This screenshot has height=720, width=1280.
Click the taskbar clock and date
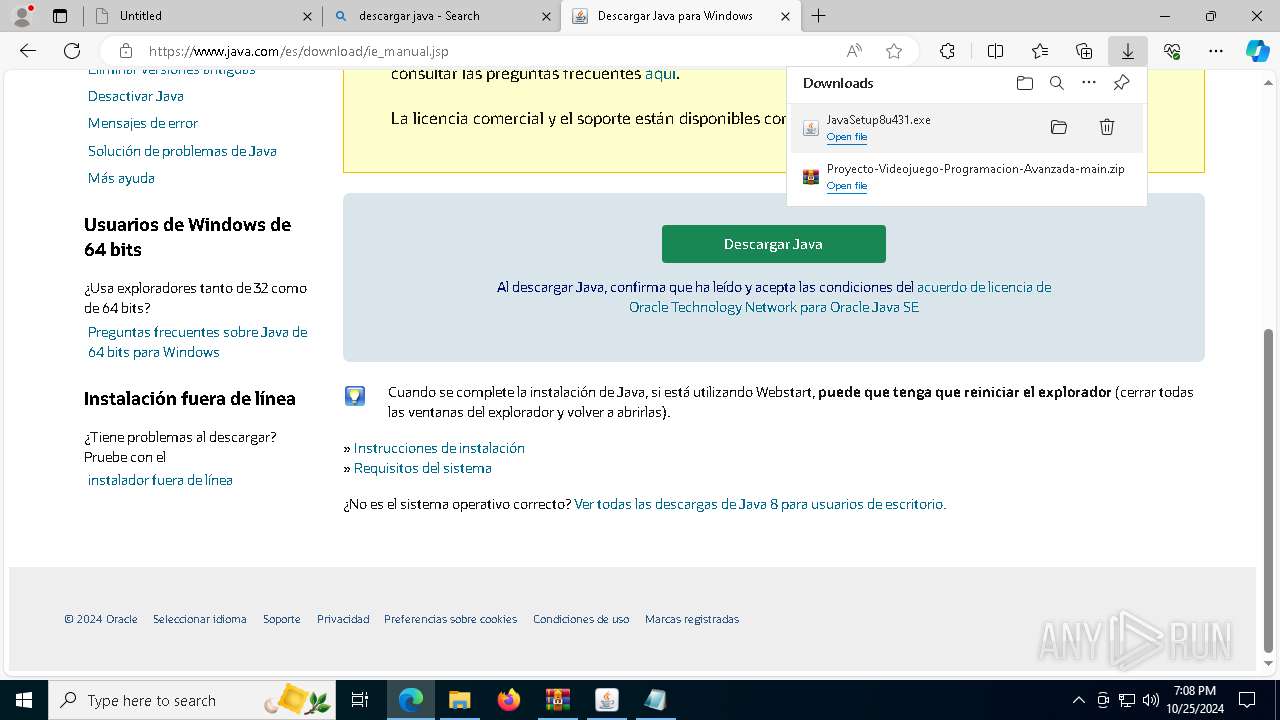(1195, 700)
